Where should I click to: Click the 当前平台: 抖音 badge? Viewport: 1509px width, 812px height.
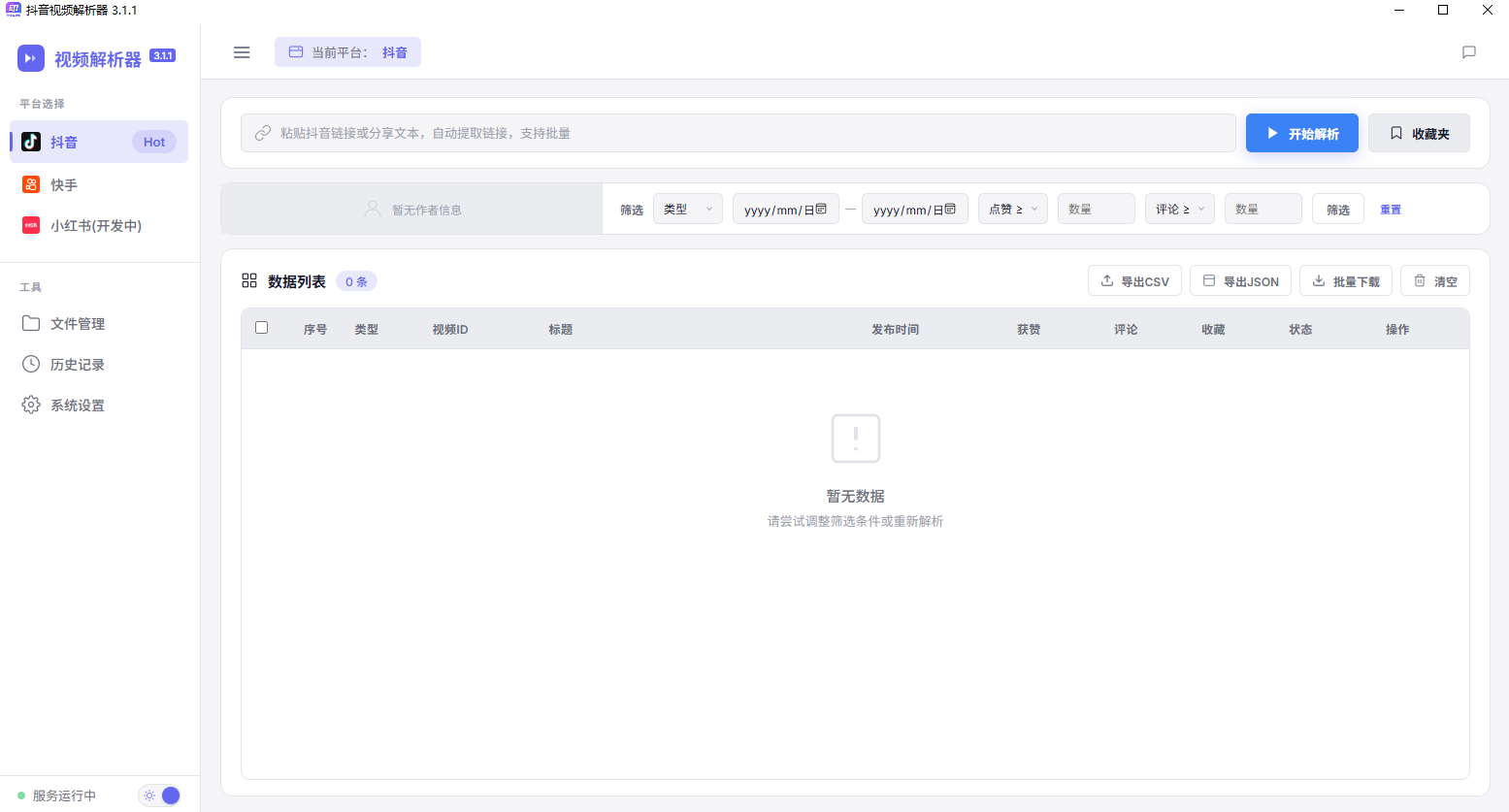(x=347, y=51)
